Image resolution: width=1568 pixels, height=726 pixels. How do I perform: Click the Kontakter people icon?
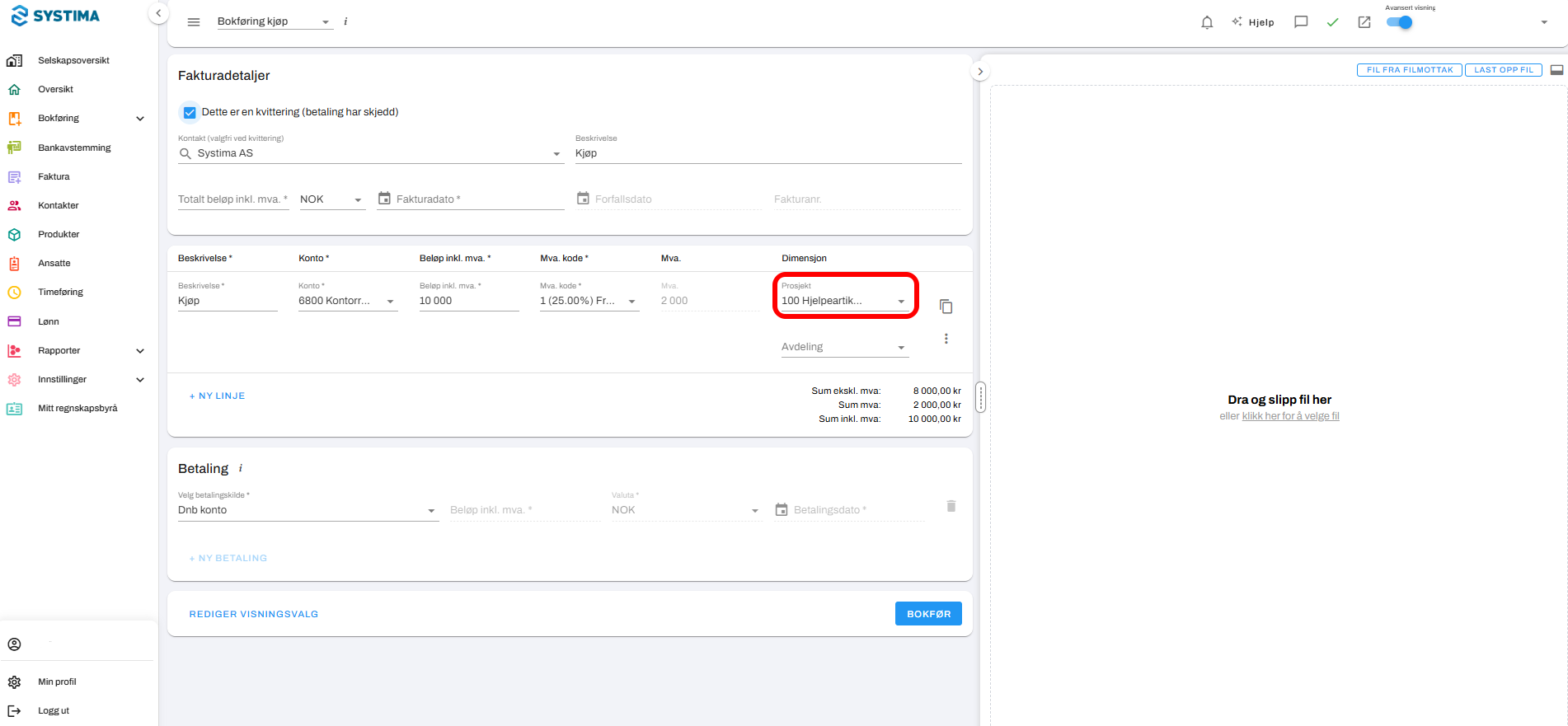coord(14,205)
